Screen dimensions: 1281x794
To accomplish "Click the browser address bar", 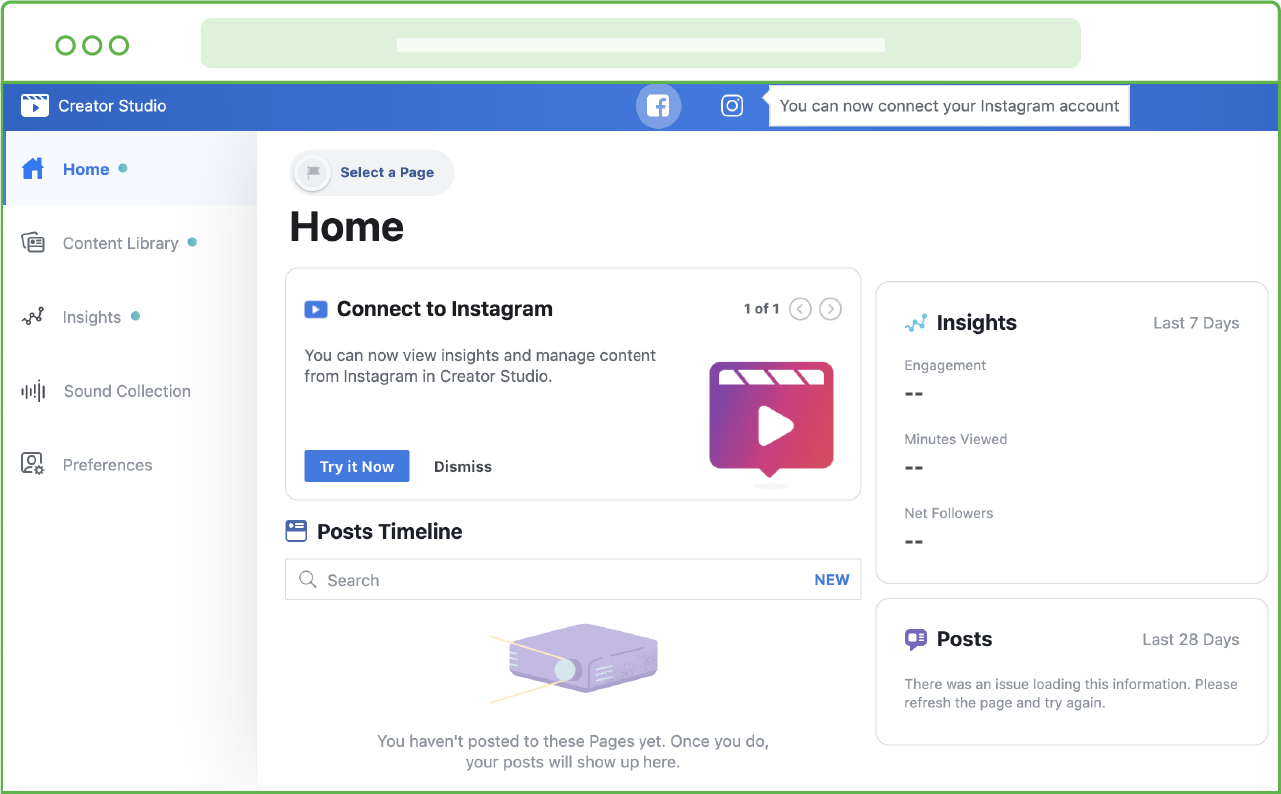I will (641, 43).
